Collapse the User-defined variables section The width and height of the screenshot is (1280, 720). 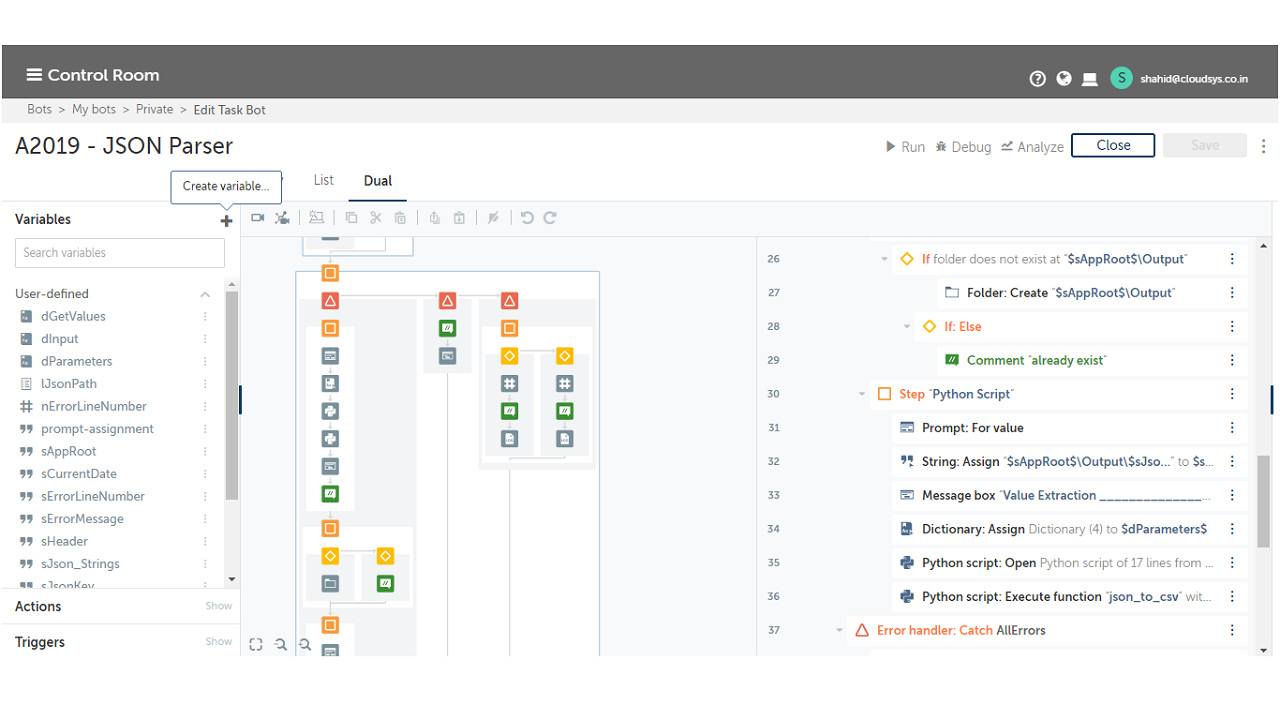[205, 294]
